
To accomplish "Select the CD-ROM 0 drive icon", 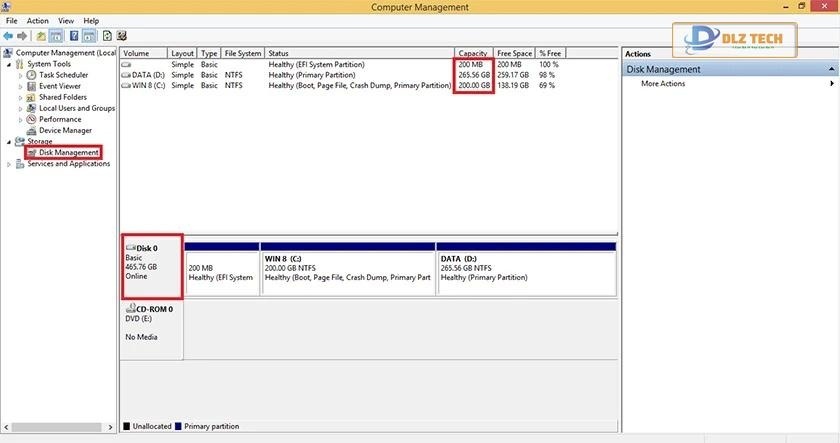I will (x=130, y=310).
